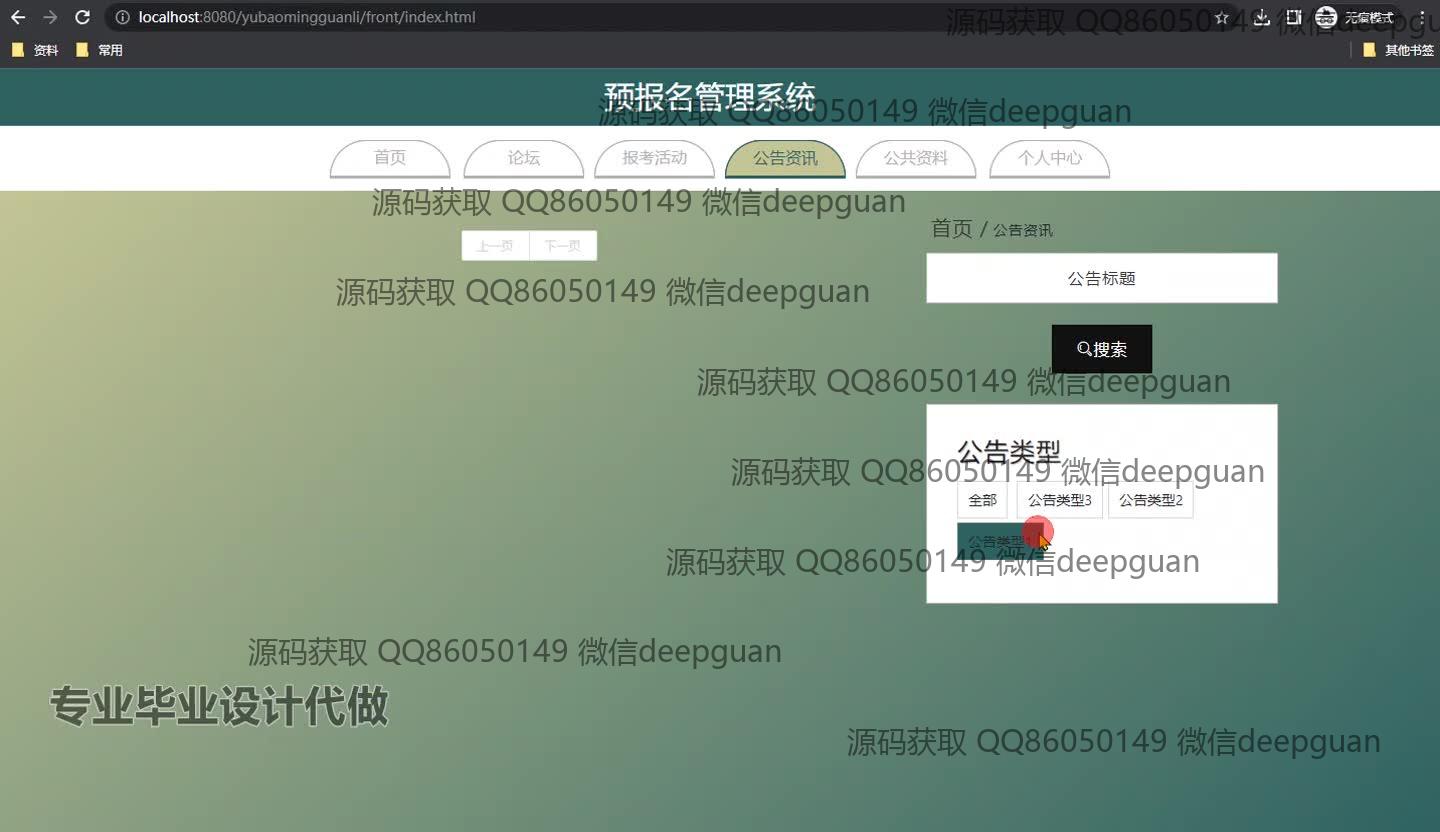Image resolution: width=1440 pixels, height=832 pixels.
Task: Click the incognito mode (无痕模式) icon
Action: (x=1326, y=17)
